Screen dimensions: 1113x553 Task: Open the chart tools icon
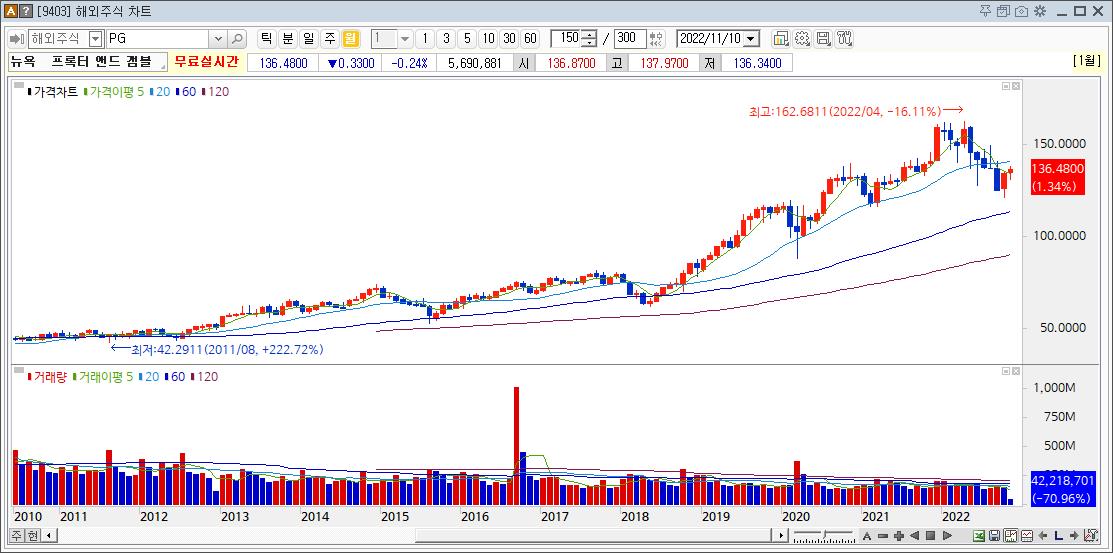click(x=845, y=38)
